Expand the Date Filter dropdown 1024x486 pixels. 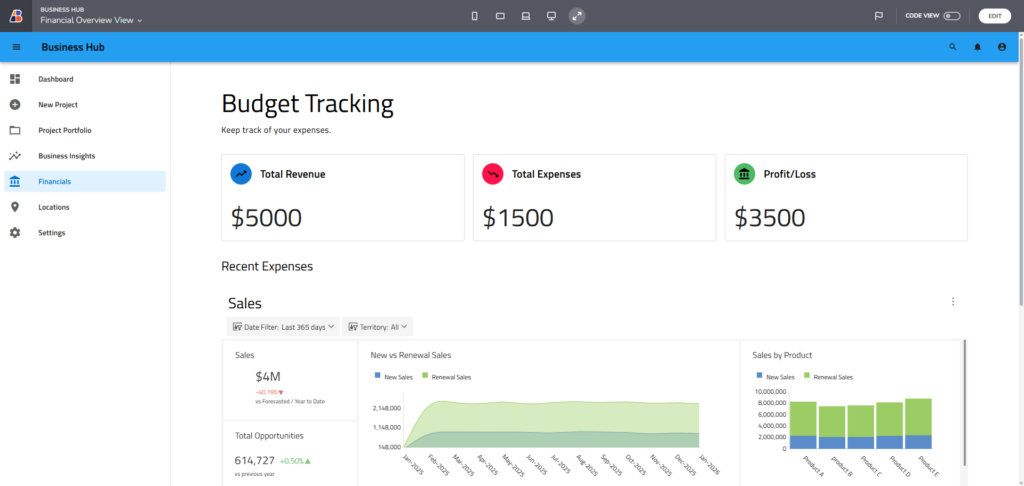point(283,327)
